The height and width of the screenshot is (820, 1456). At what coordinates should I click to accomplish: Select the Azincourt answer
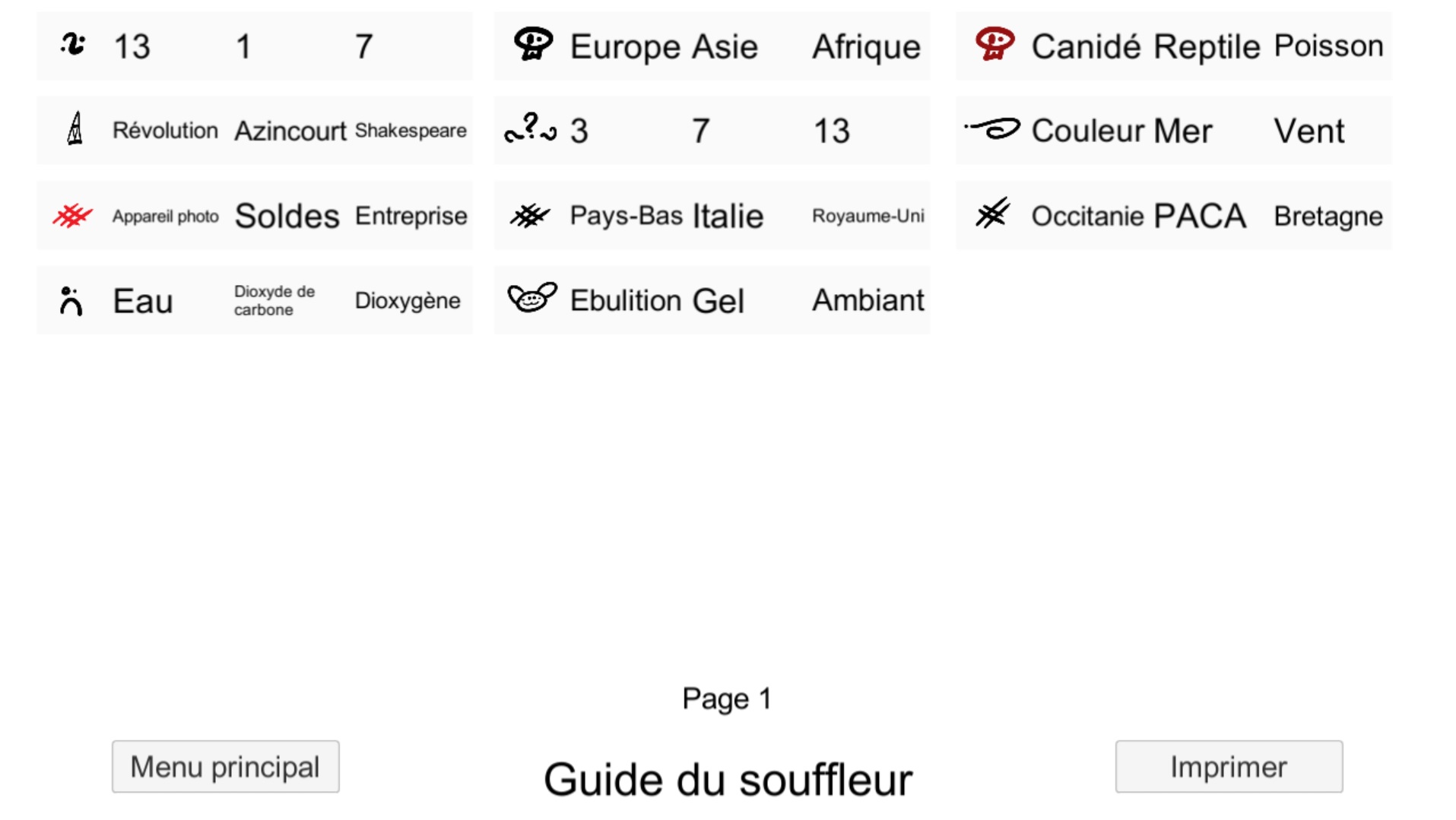(x=290, y=131)
